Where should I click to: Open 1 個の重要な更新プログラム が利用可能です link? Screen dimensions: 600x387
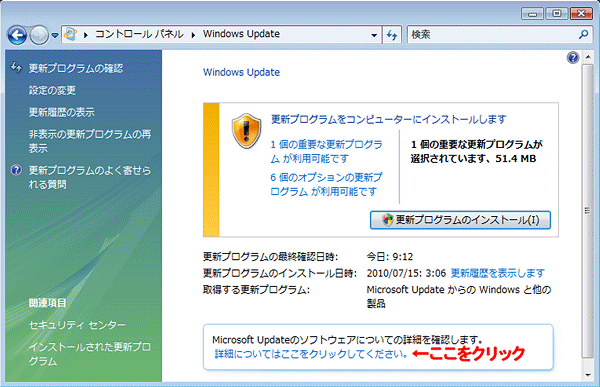click(x=326, y=151)
